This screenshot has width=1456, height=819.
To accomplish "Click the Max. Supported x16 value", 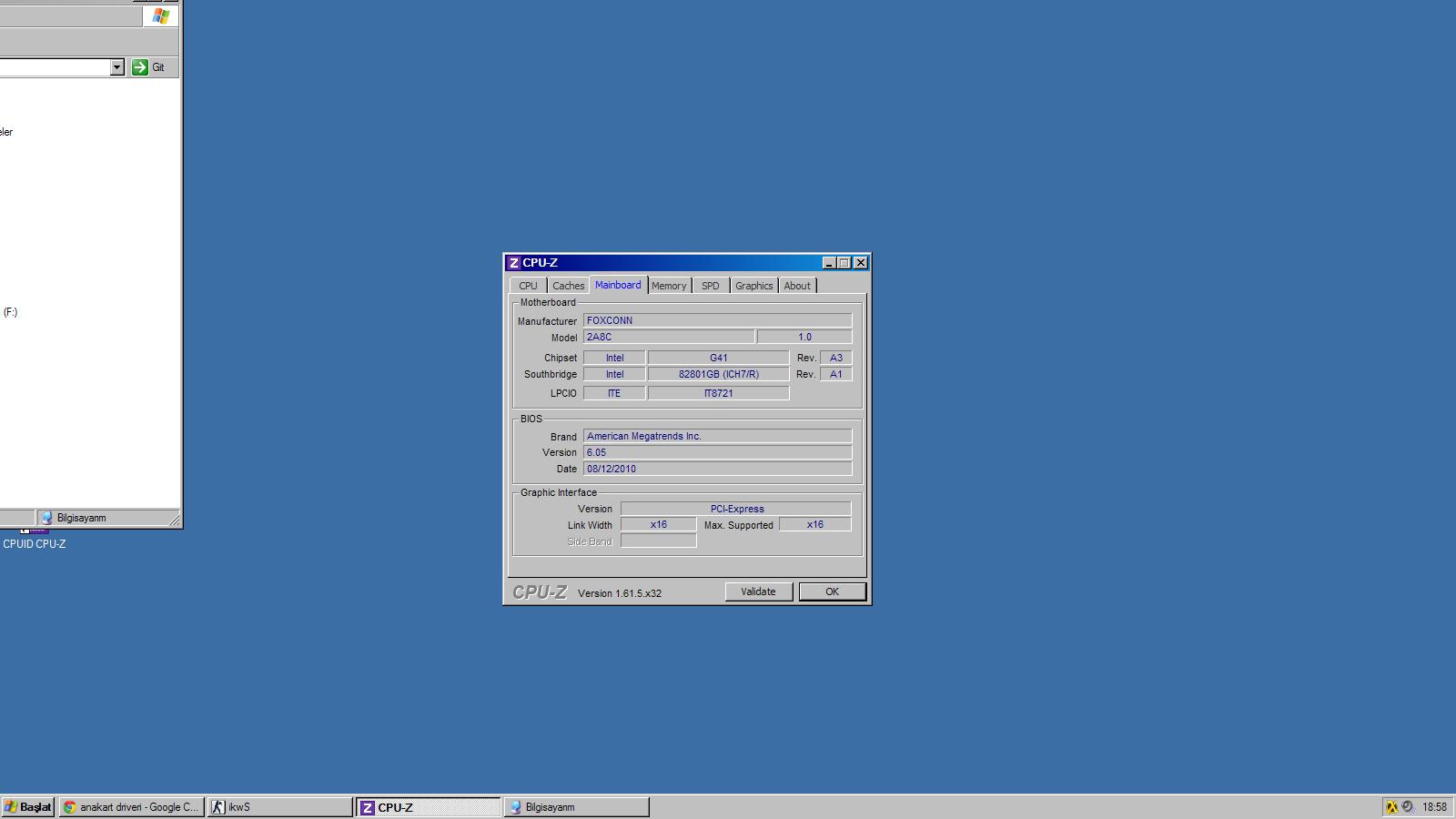I will click(x=814, y=524).
